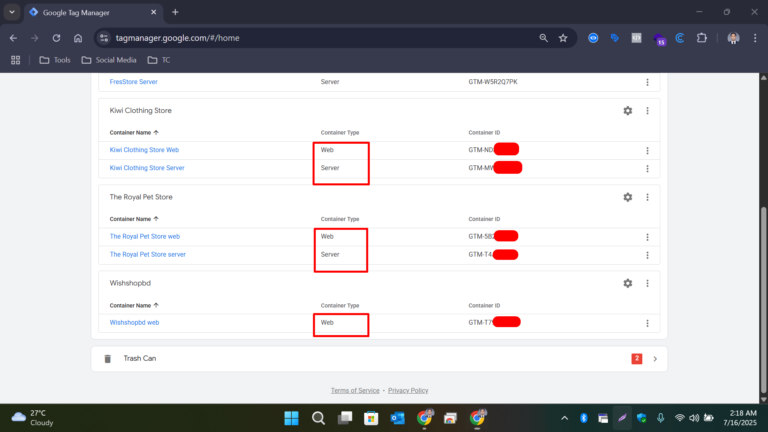
Task: Open the Windows Start menu
Action: click(291, 418)
